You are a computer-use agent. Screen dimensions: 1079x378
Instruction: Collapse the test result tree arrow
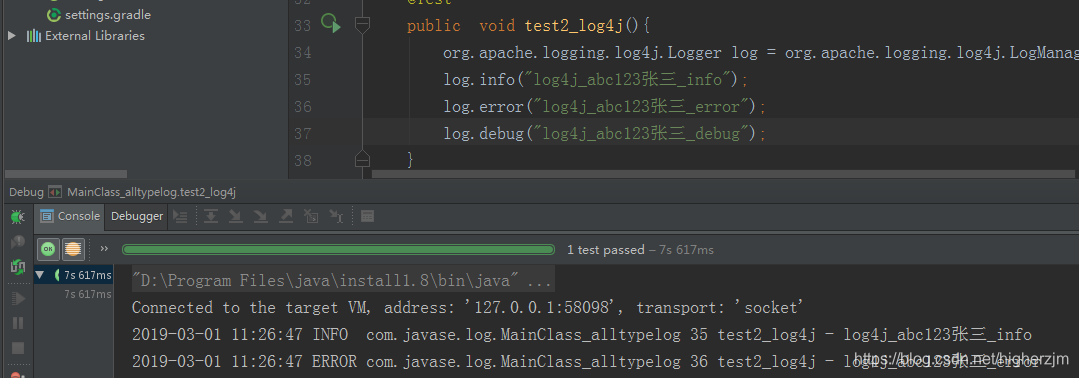click(x=39, y=275)
